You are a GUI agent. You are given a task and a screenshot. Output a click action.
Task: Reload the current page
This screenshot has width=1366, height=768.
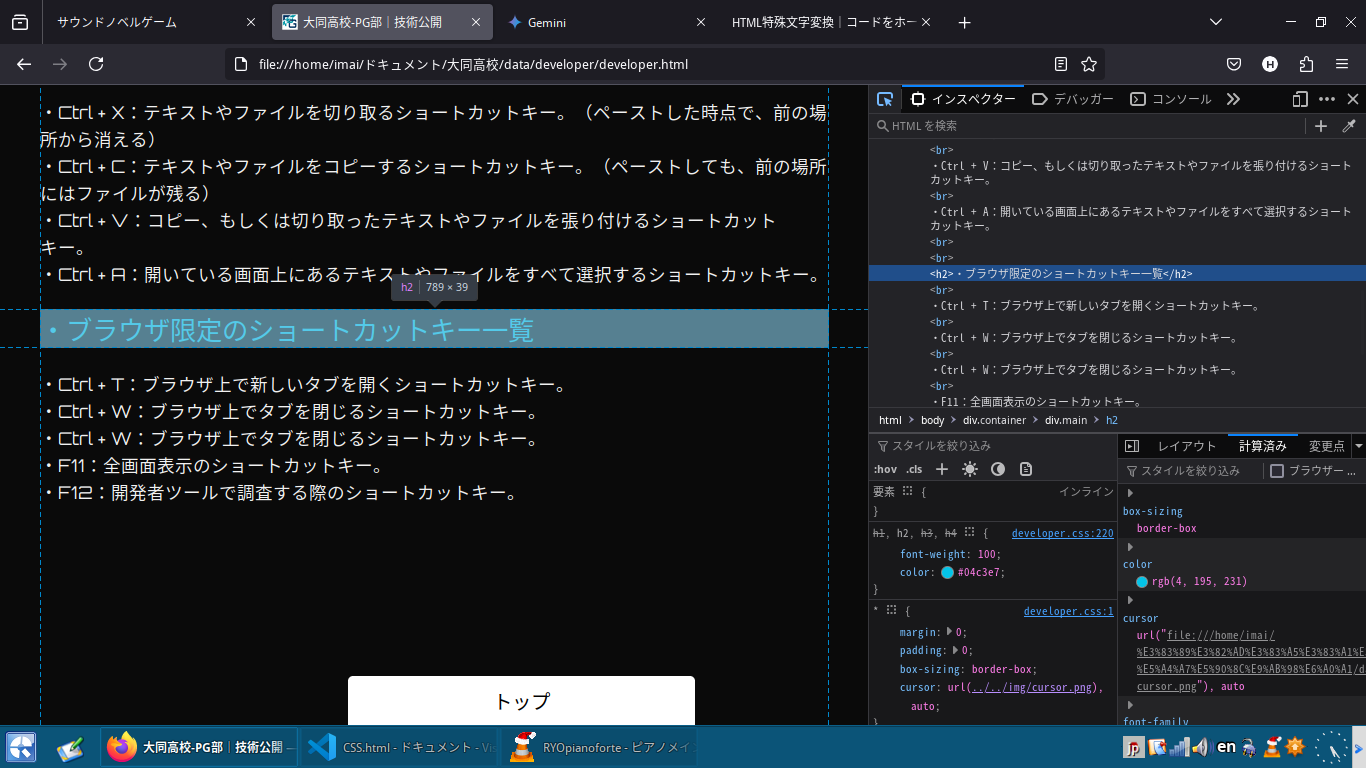click(96, 64)
